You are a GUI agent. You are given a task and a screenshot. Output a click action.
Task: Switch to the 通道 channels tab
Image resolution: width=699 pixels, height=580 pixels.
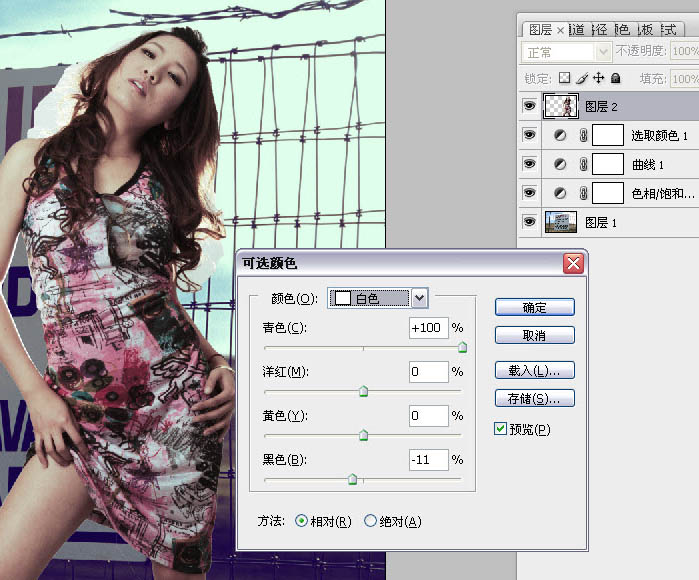pos(579,30)
